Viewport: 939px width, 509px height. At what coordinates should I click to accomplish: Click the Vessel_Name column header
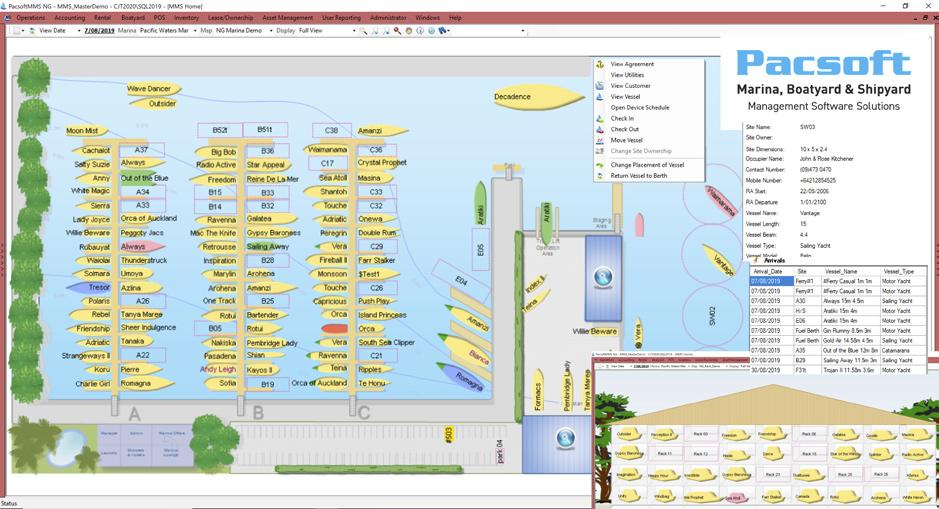(850, 271)
